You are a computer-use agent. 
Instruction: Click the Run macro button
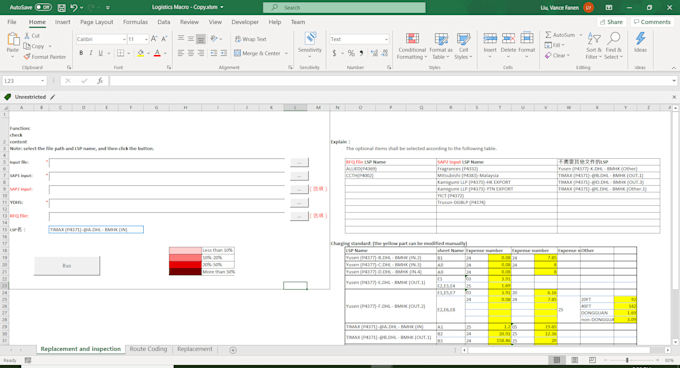click(x=67, y=266)
